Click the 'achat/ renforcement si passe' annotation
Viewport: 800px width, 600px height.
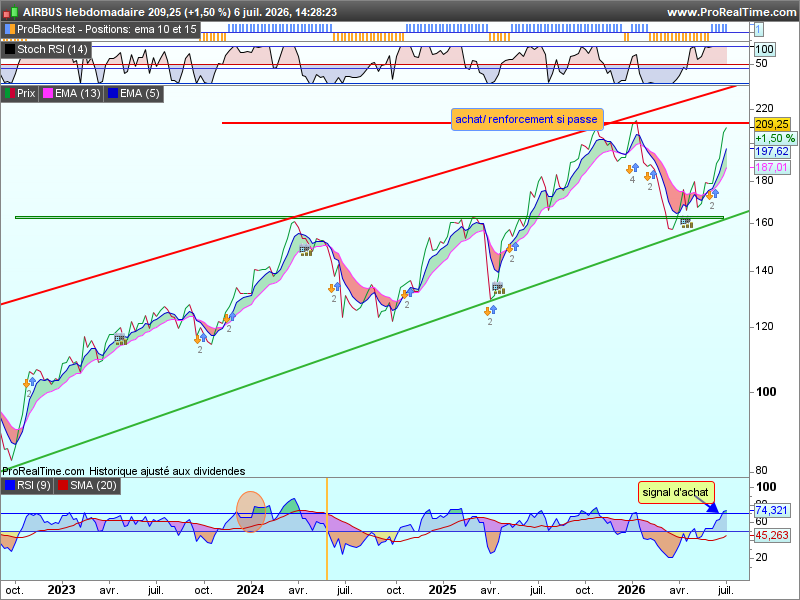click(527, 119)
